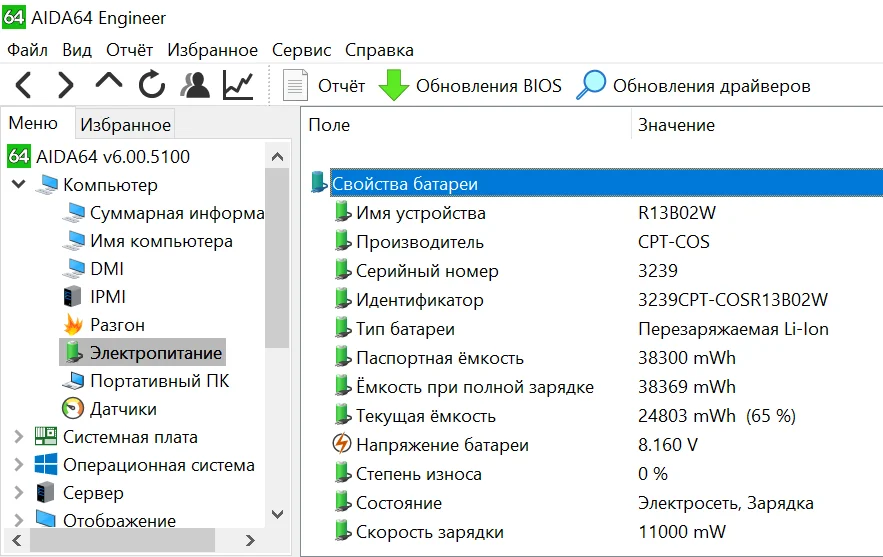883x557 pixels.
Task: Open the Избранное menu in menu bar
Action: click(212, 50)
